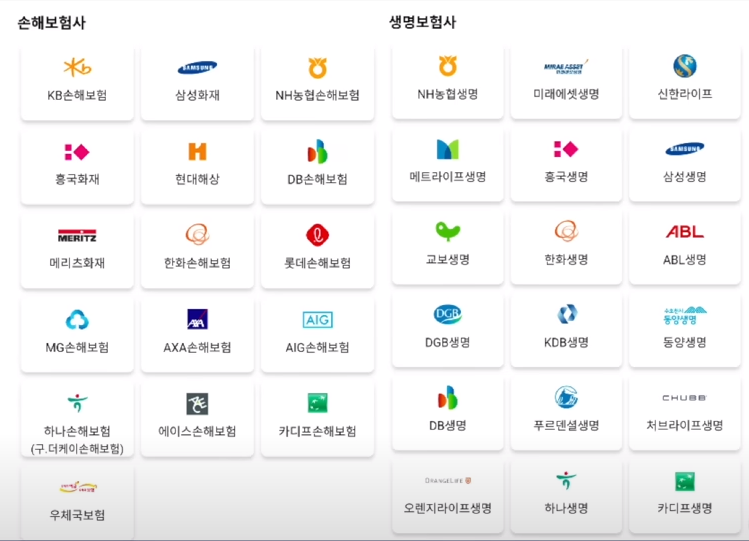Click the (구.더케이손해보험) subtitle text
Image resolution: width=749 pixels, height=541 pixels.
(x=77, y=449)
